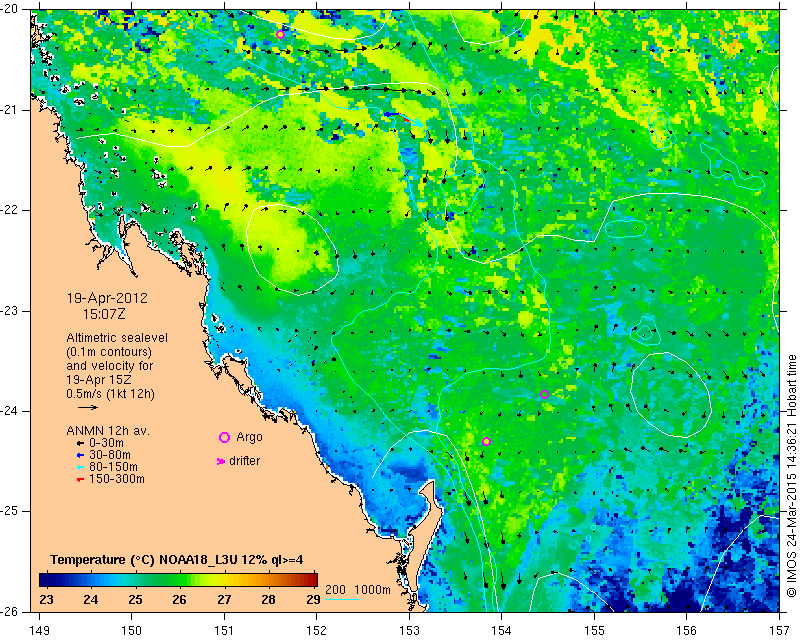Click the '30-80m' depth label
Viewport: 800px width, 640px height.
pos(110,455)
